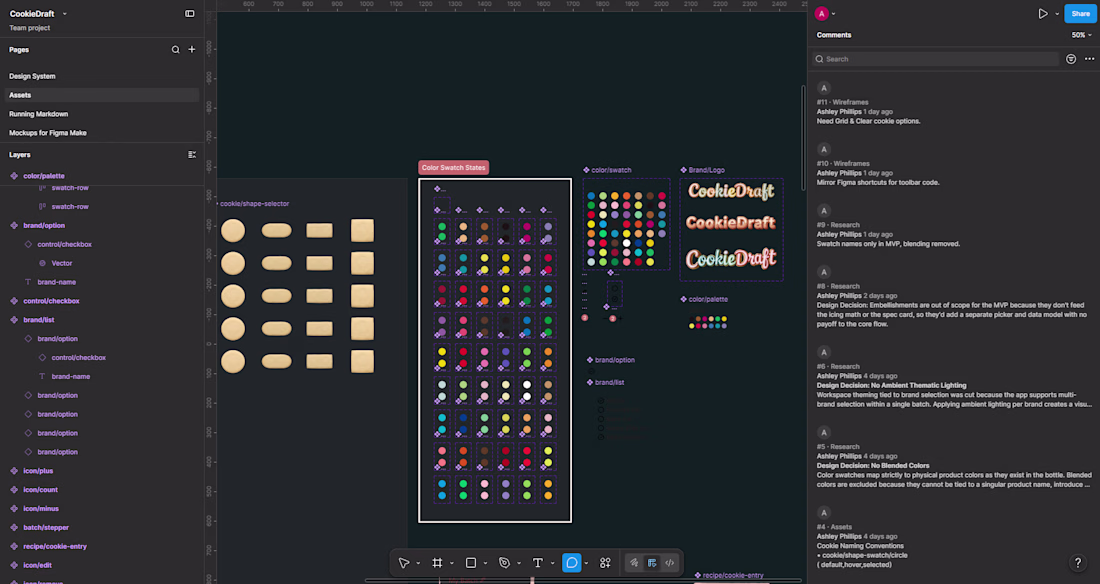
Task: Click the cookie/shape-selector label on canvas
Action: click(255, 204)
